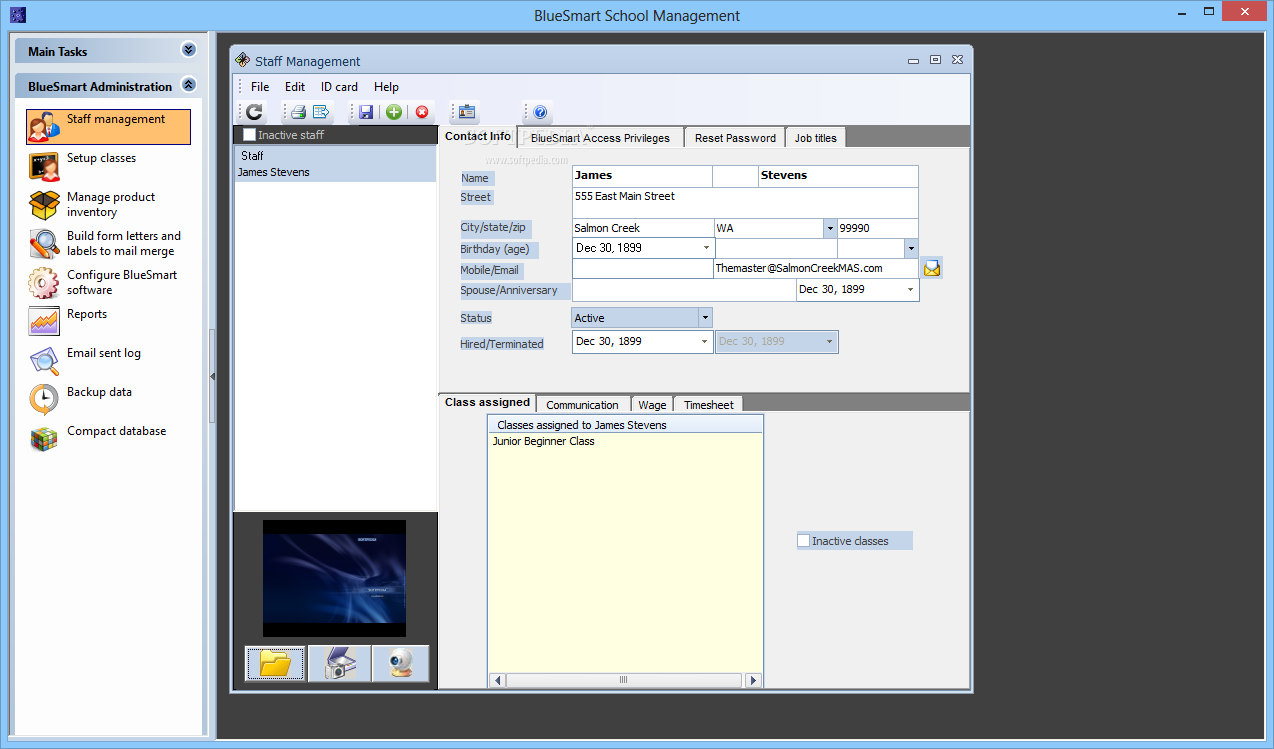Screen dimensions: 1274x749
Task: Click the staff photo thumbnail
Action: (334, 578)
